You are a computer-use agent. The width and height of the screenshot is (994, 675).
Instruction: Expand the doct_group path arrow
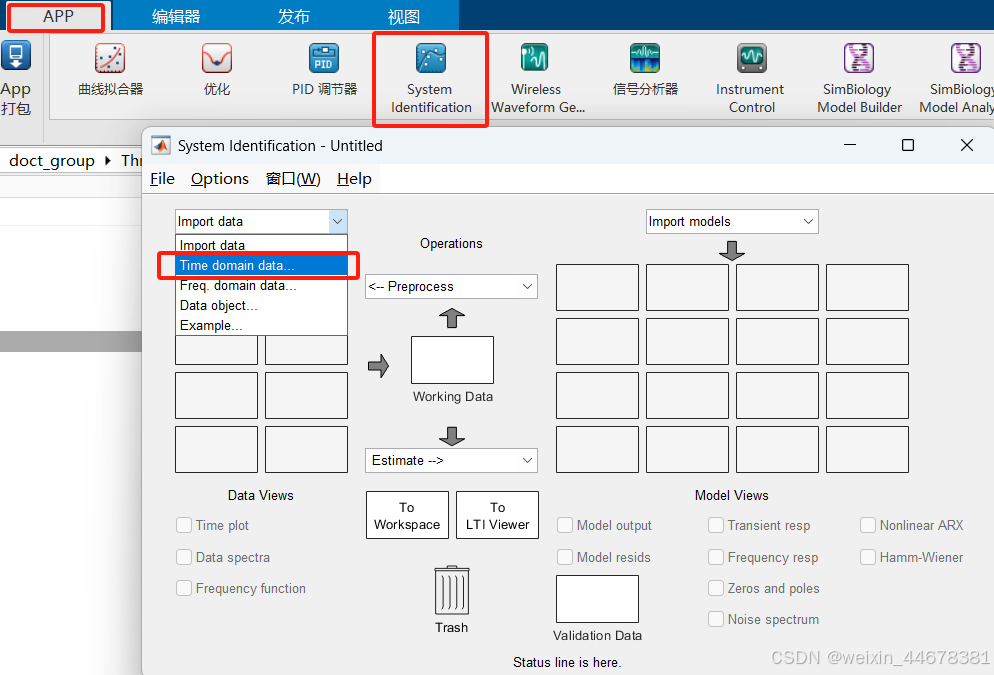point(108,161)
